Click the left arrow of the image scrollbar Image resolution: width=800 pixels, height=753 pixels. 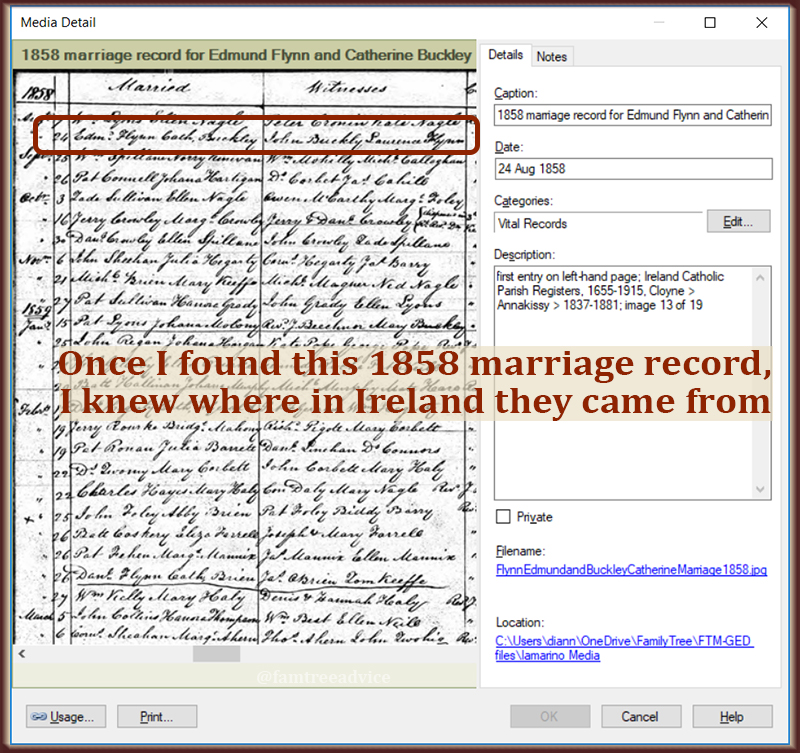[21, 653]
